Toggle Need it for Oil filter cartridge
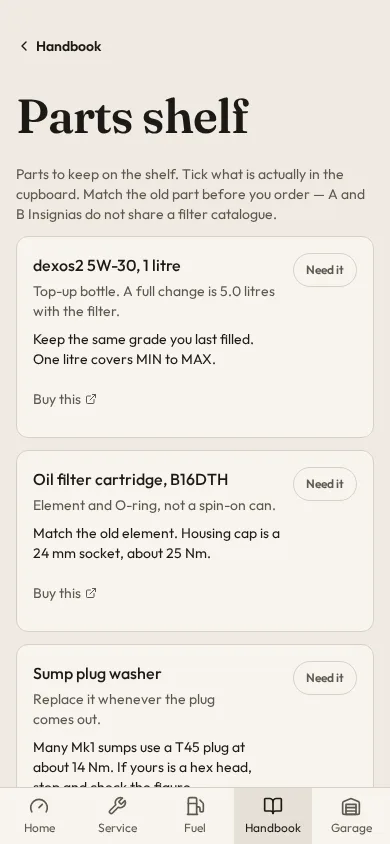This screenshot has height=844, width=390. pyautogui.click(x=324, y=484)
